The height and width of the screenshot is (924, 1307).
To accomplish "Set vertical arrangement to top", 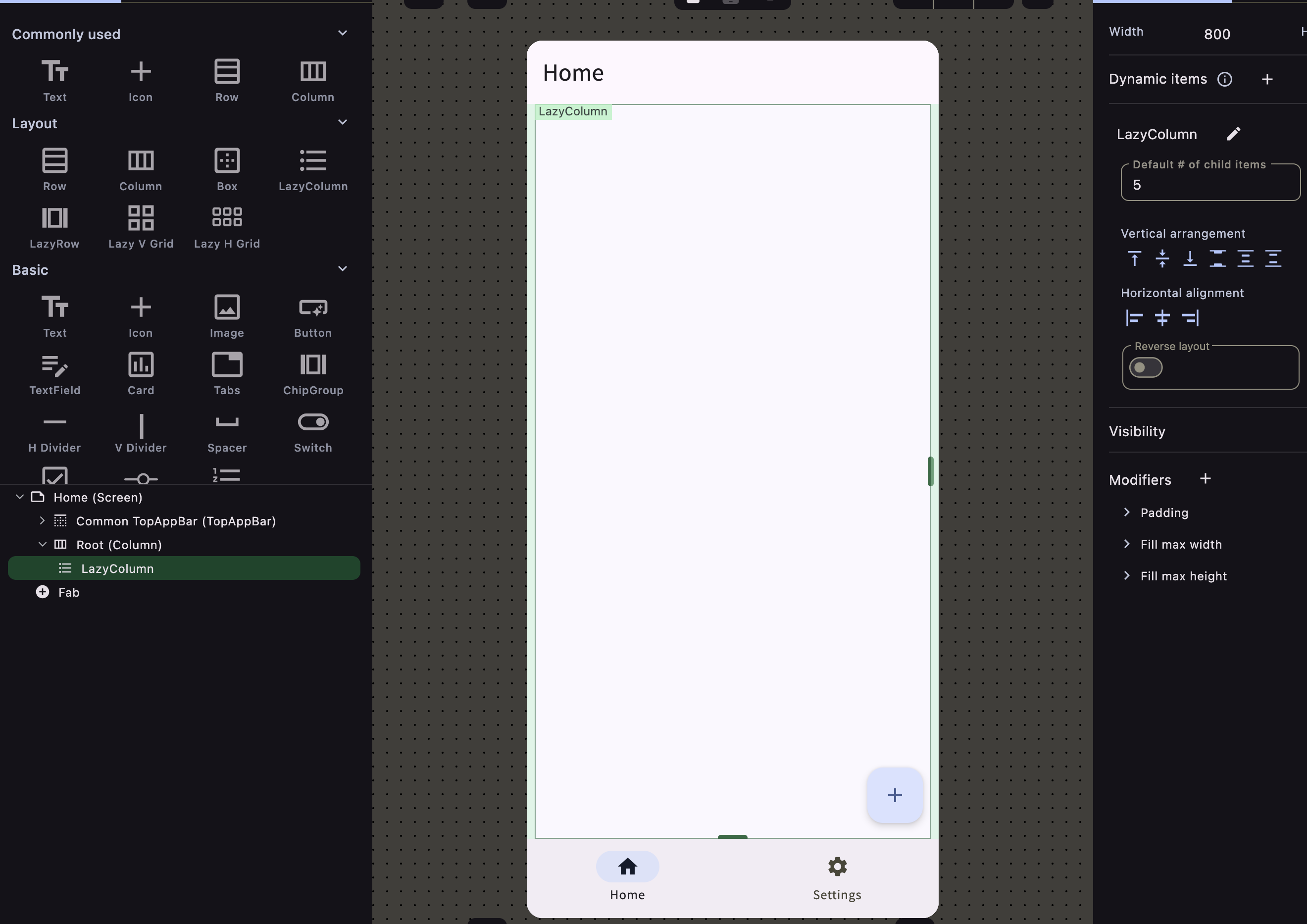I will (x=1134, y=258).
